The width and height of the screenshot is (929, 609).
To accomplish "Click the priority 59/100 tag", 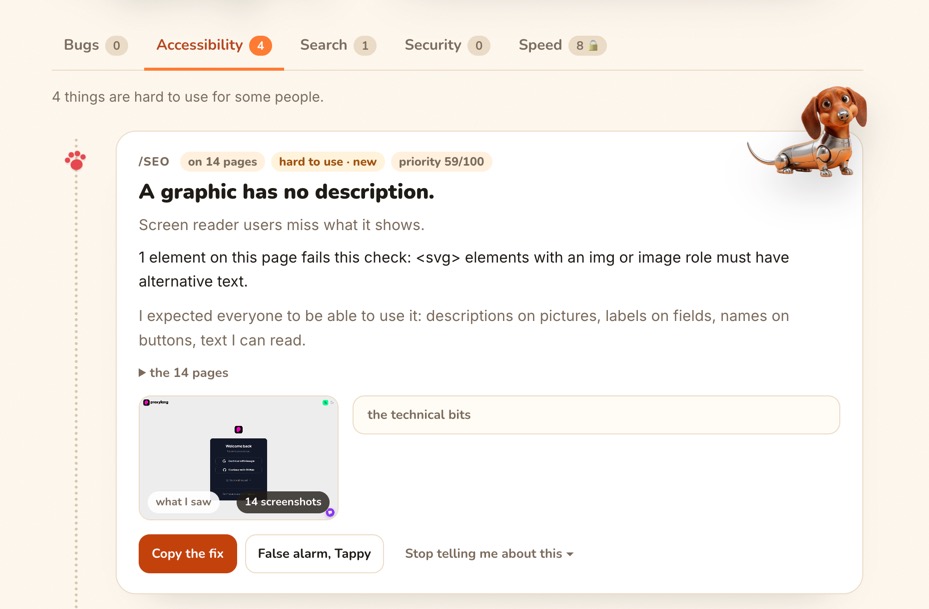I will 441,162.
